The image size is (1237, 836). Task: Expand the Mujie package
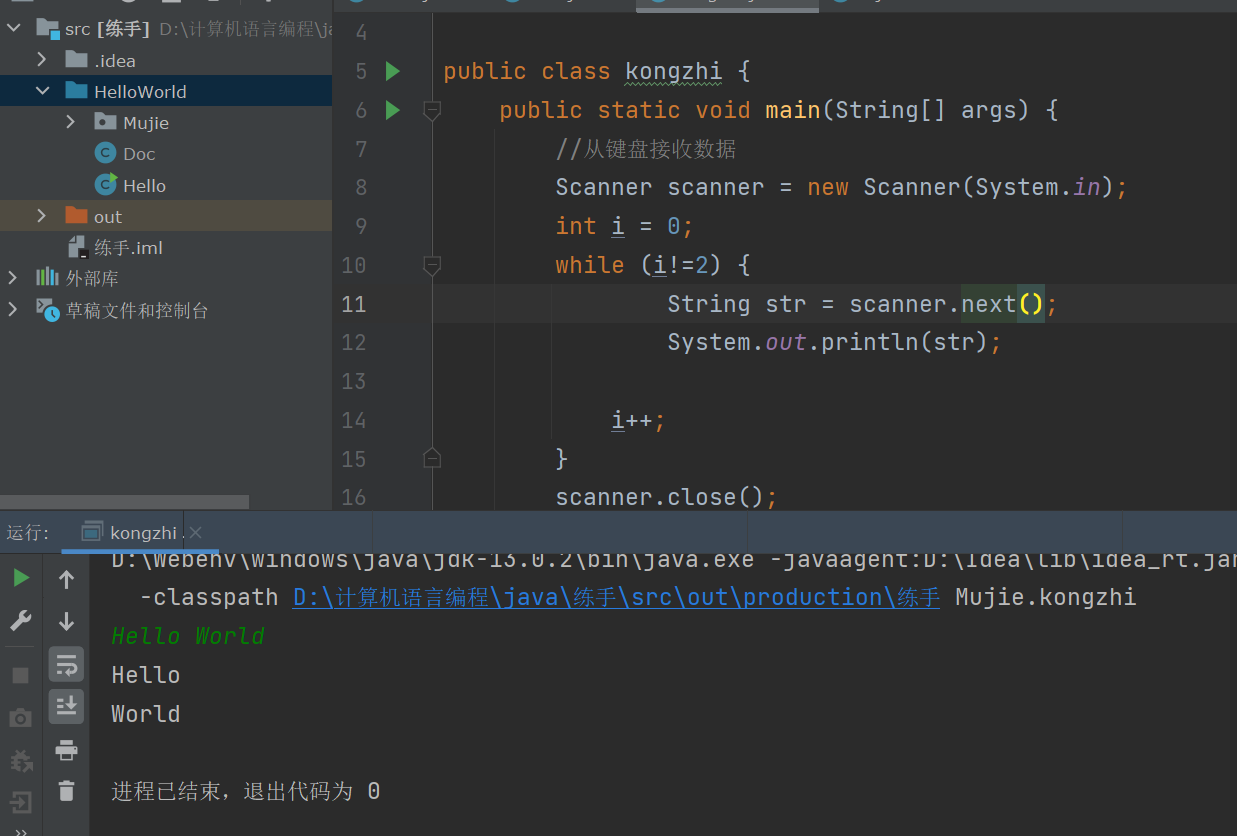tap(70, 122)
